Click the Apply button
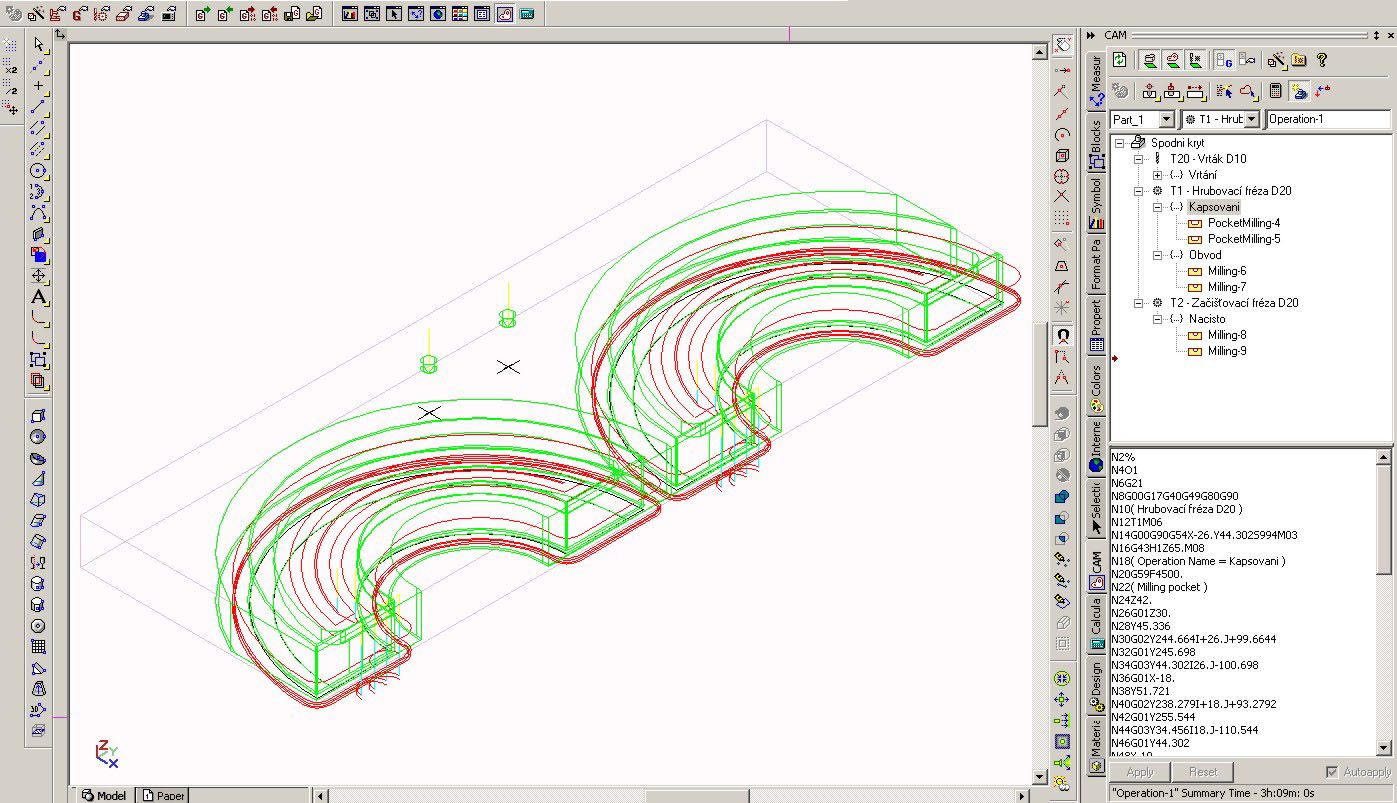Image resolution: width=1397 pixels, height=803 pixels. (1140, 772)
